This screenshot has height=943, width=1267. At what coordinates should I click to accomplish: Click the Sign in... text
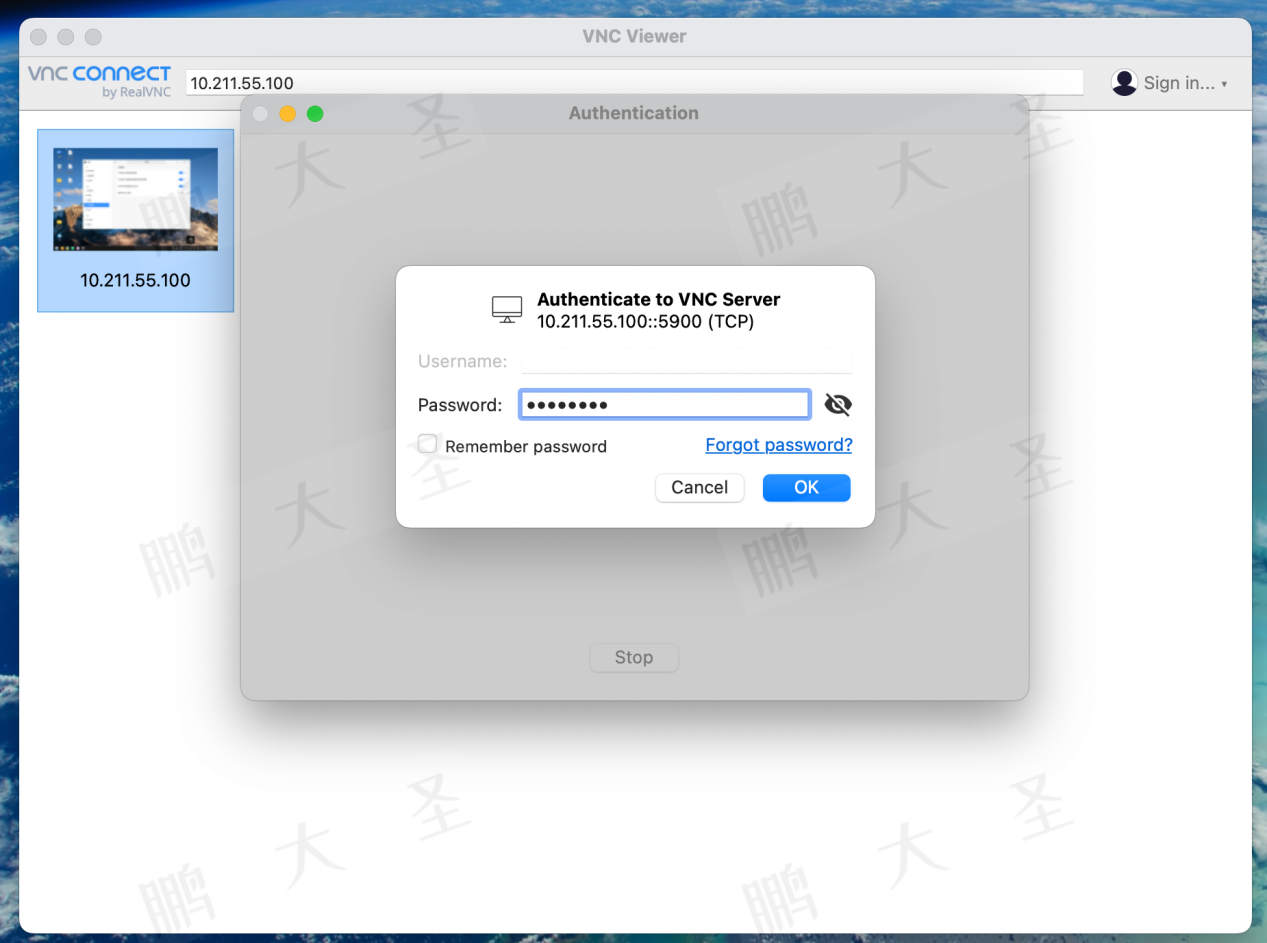pos(1179,83)
